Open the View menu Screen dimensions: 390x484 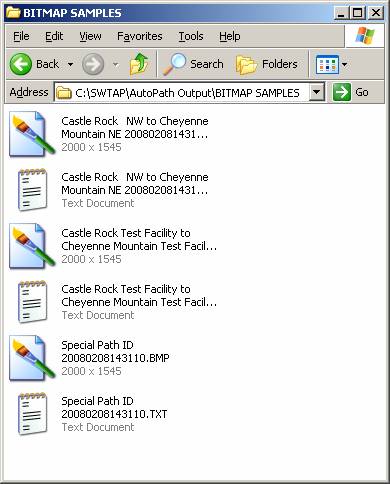(90, 36)
